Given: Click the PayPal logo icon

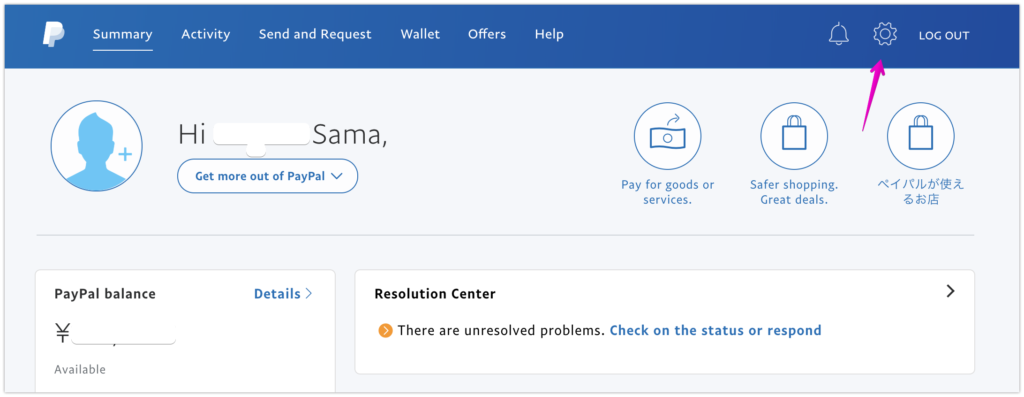Looking at the screenshot, I should [x=54, y=34].
